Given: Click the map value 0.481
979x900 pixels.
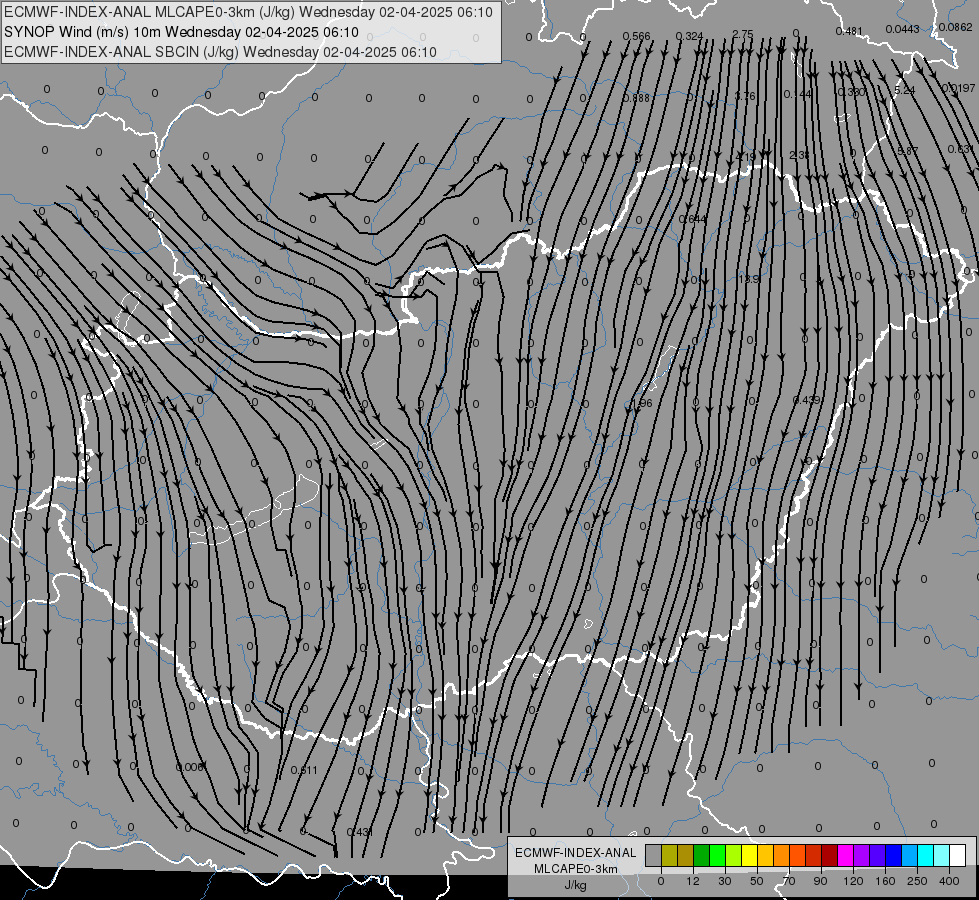Looking at the screenshot, I should pyautogui.click(x=849, y=31).
